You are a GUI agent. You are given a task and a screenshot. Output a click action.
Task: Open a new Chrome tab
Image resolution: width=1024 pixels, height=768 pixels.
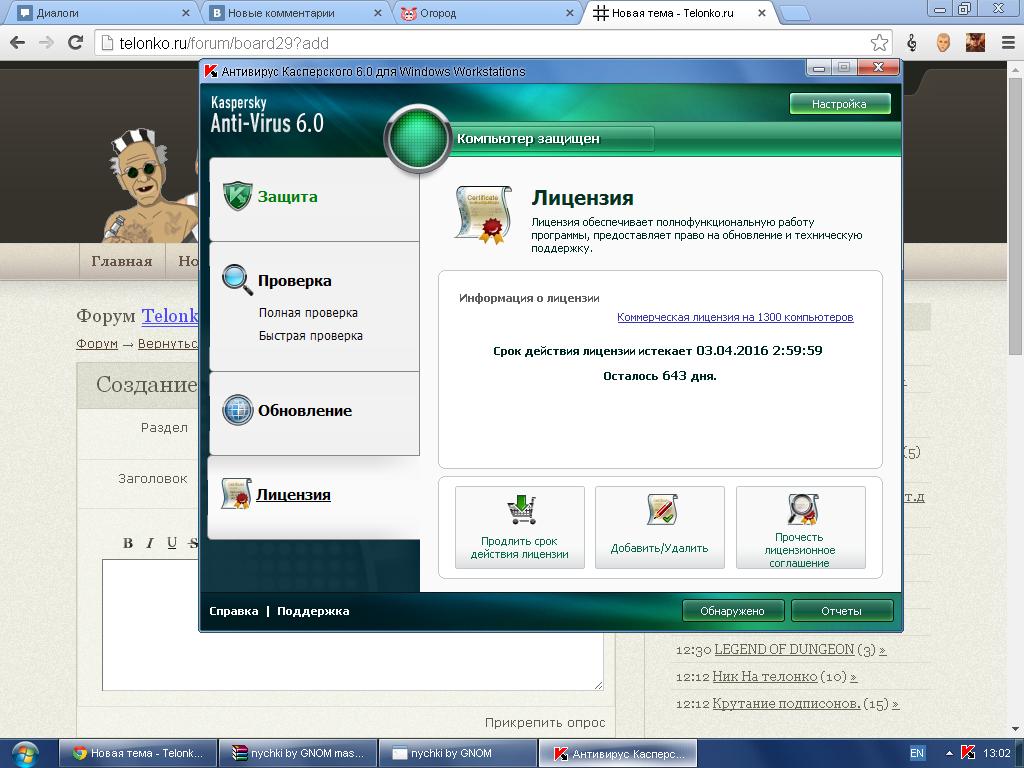[795, 12]
